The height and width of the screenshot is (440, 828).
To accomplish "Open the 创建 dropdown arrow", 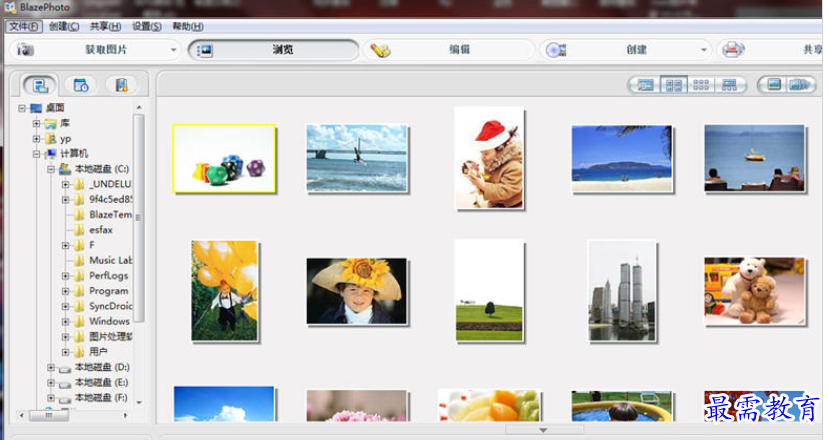I will coord(703,50).
